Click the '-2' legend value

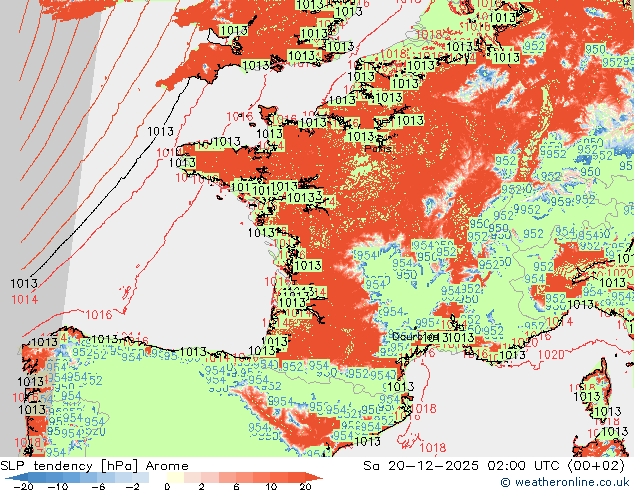click(x=133, y=486)
